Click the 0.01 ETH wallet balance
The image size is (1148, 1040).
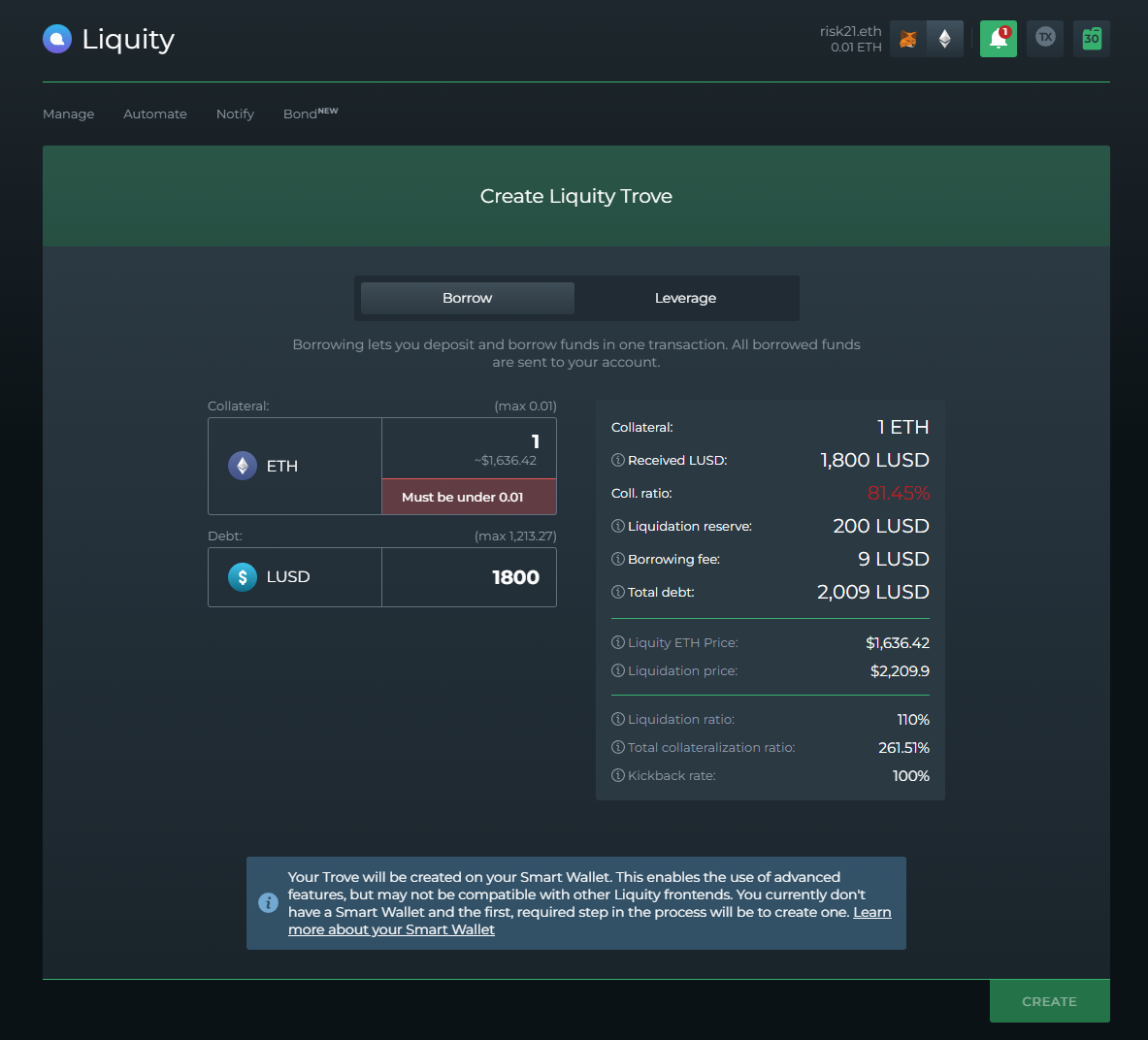point(856,47)
